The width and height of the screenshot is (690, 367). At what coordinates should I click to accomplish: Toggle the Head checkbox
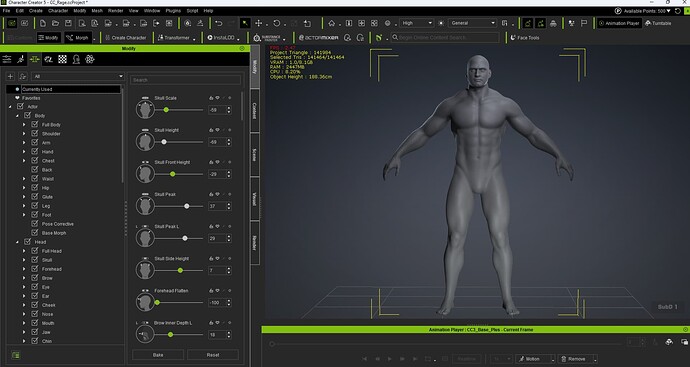click(x=27, y=242)
